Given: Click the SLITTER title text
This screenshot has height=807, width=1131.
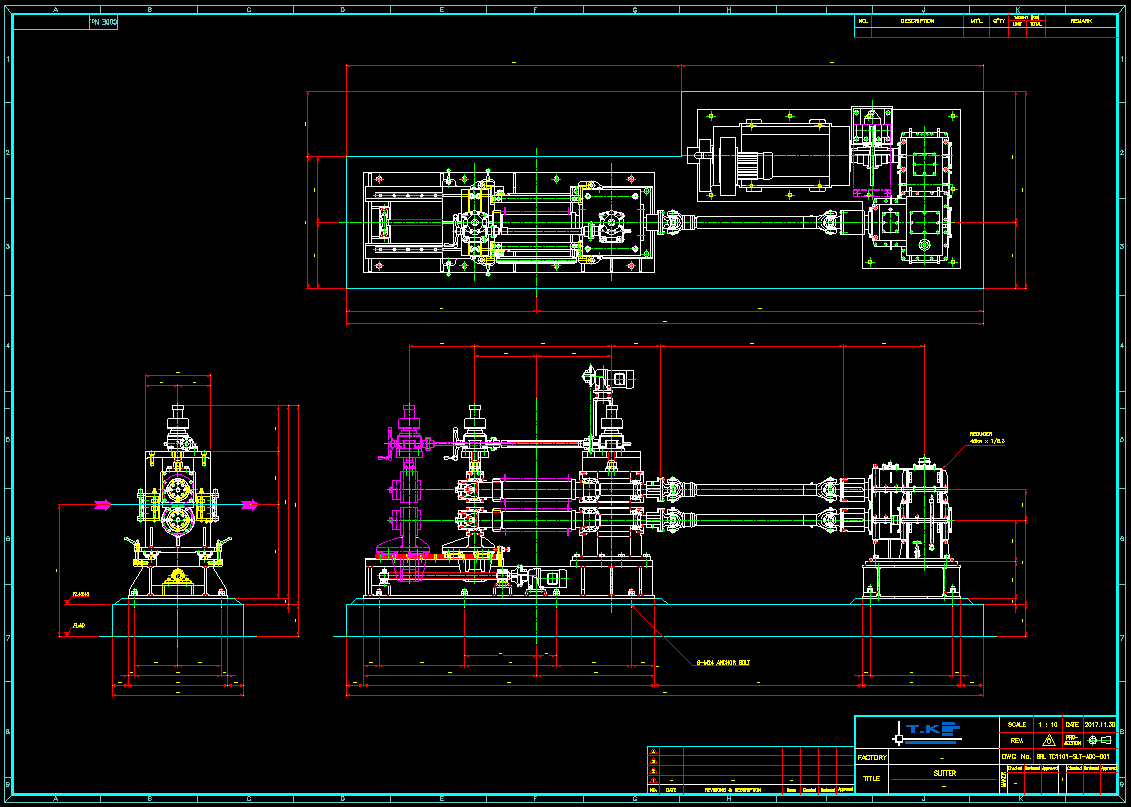Looking at the screenshot, I should (944, 773).
